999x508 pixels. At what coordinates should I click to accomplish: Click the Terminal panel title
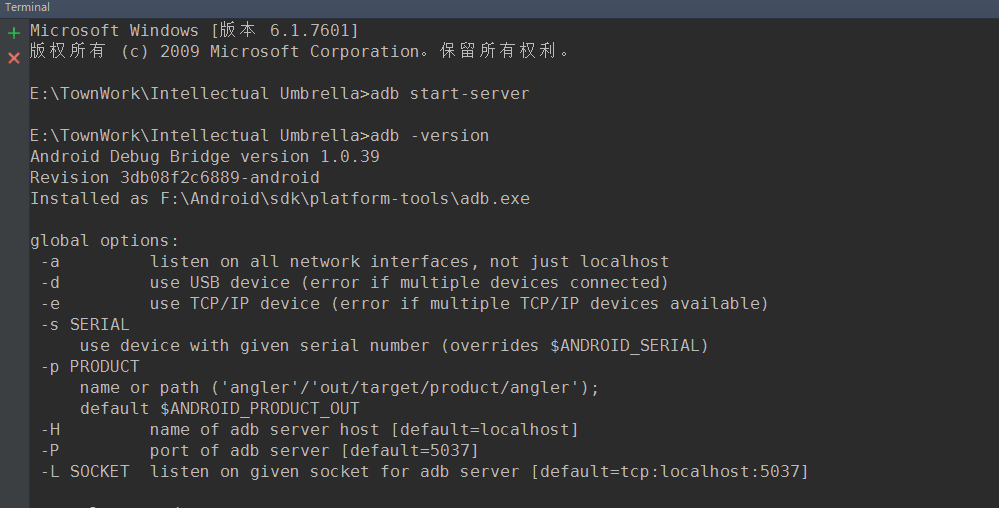point(27,7)
